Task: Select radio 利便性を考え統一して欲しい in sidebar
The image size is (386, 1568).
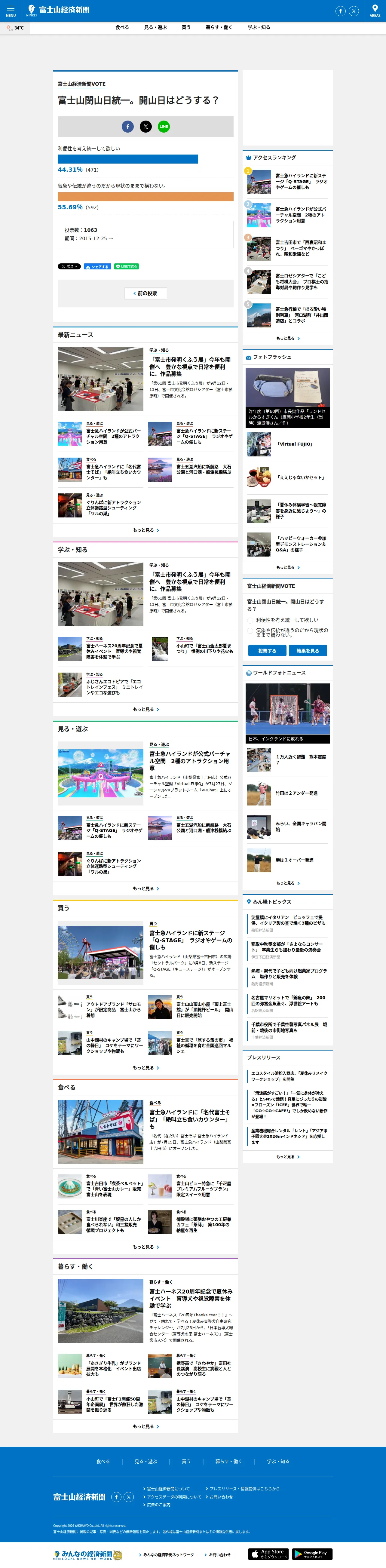Action: point(250,620)
